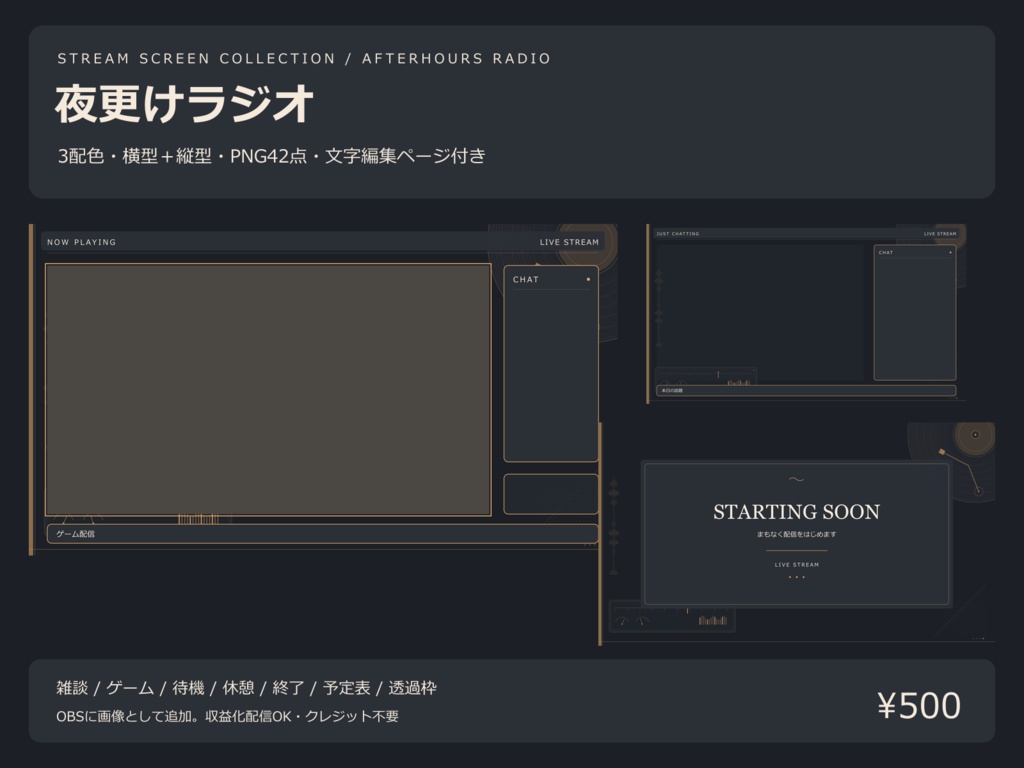Click the tilde ornament above STARTING SOON
Image resolution: width=1024 pixels, height=768 pixels.
point(796,479)
